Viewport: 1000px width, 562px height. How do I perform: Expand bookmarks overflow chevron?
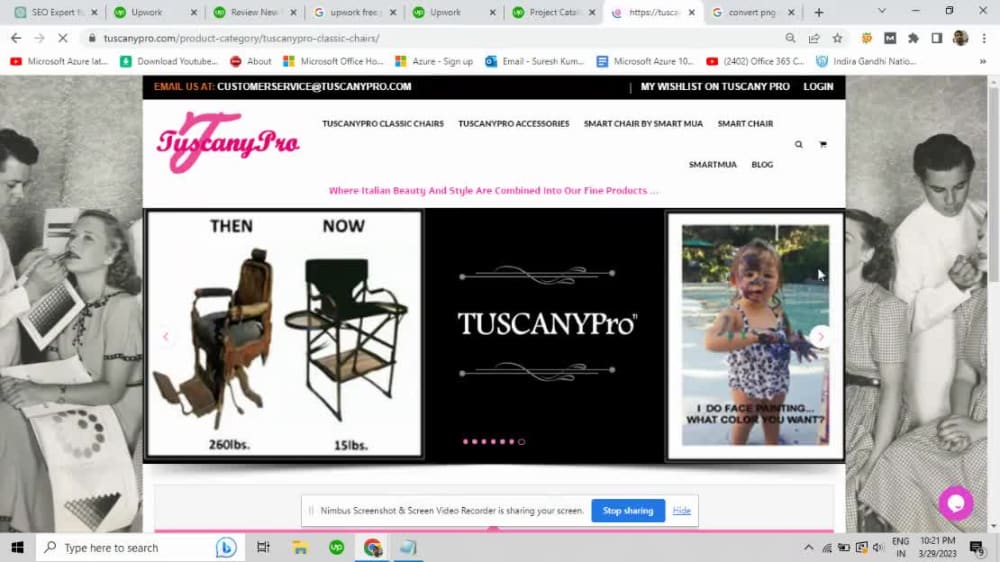[983, 61]
